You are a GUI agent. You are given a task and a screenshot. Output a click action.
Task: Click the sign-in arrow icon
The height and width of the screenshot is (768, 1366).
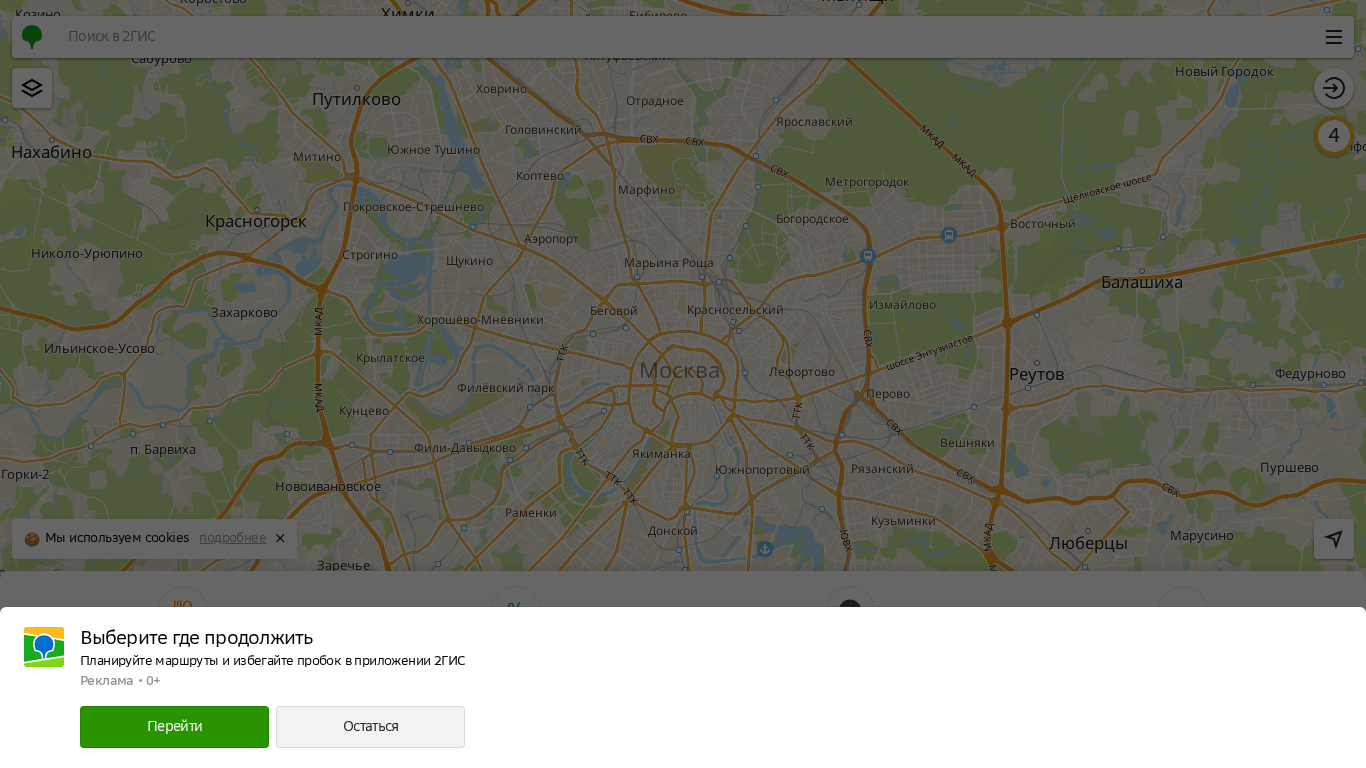[1334, 88]
